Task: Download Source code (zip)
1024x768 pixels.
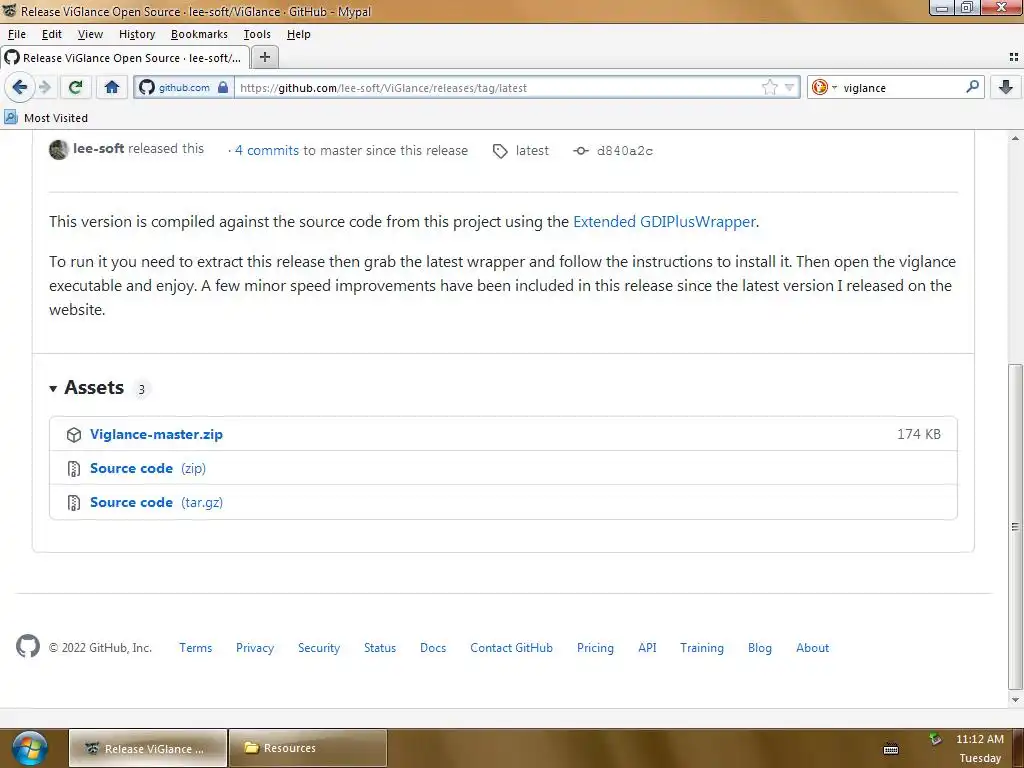Action: [x=148, y=468]
